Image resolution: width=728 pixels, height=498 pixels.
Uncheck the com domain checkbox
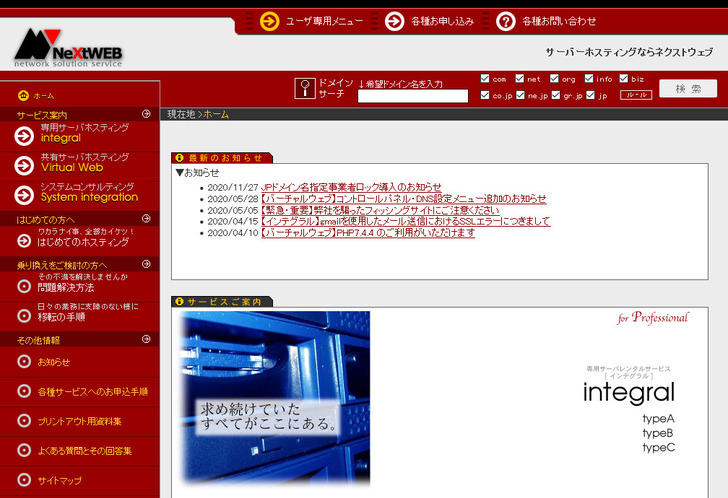(485, 78)
